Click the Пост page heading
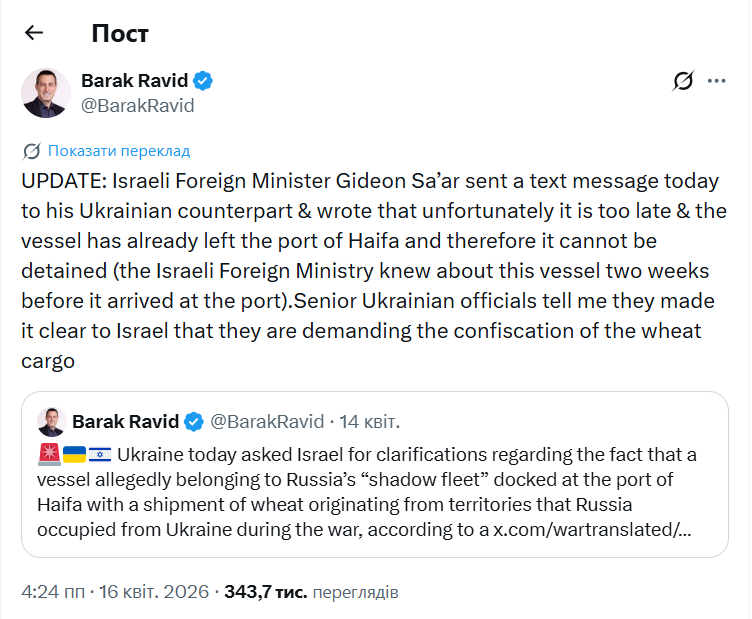Viewport: 752px width, 619px height. click(120, 33)
